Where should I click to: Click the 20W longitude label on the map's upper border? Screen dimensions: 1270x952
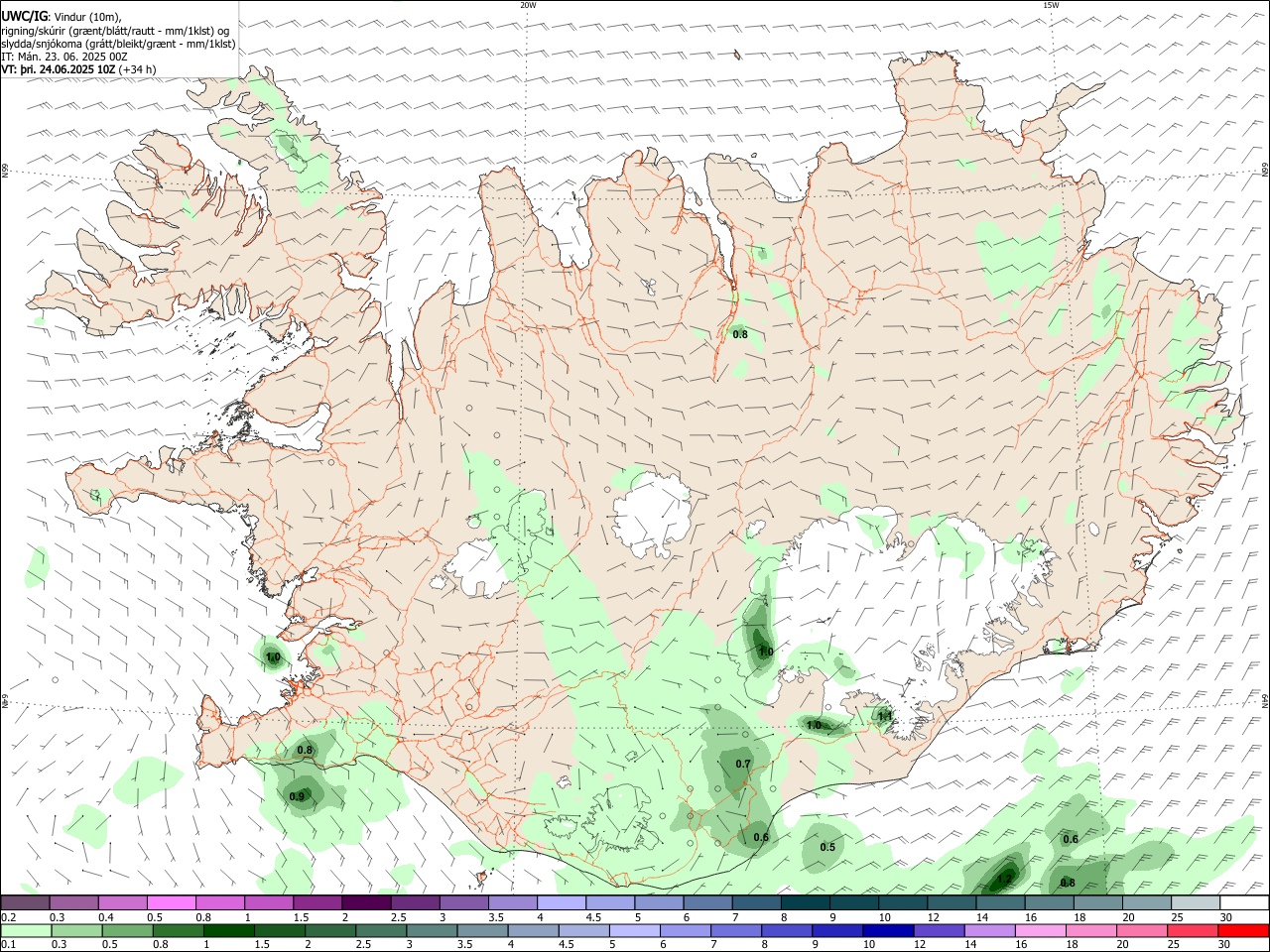(528, 5)
